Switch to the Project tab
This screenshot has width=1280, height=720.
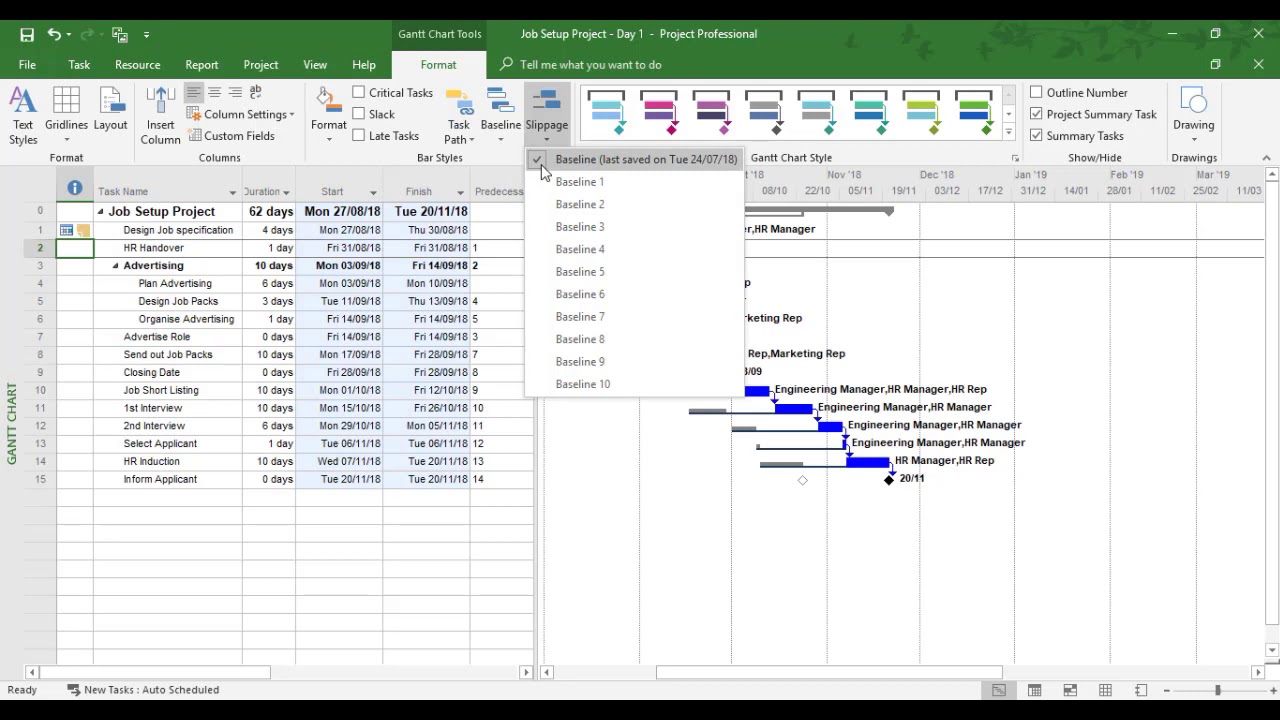click(260, 65)
